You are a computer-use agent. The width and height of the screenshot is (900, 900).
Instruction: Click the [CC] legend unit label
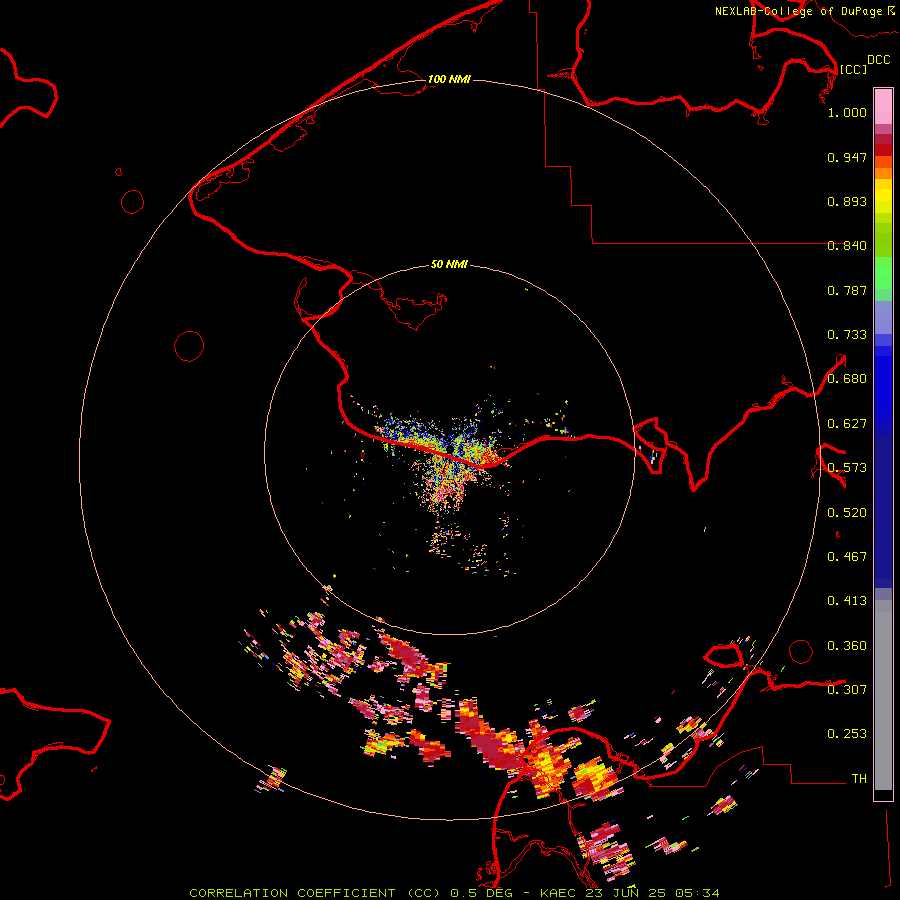[x=853, y=69]
